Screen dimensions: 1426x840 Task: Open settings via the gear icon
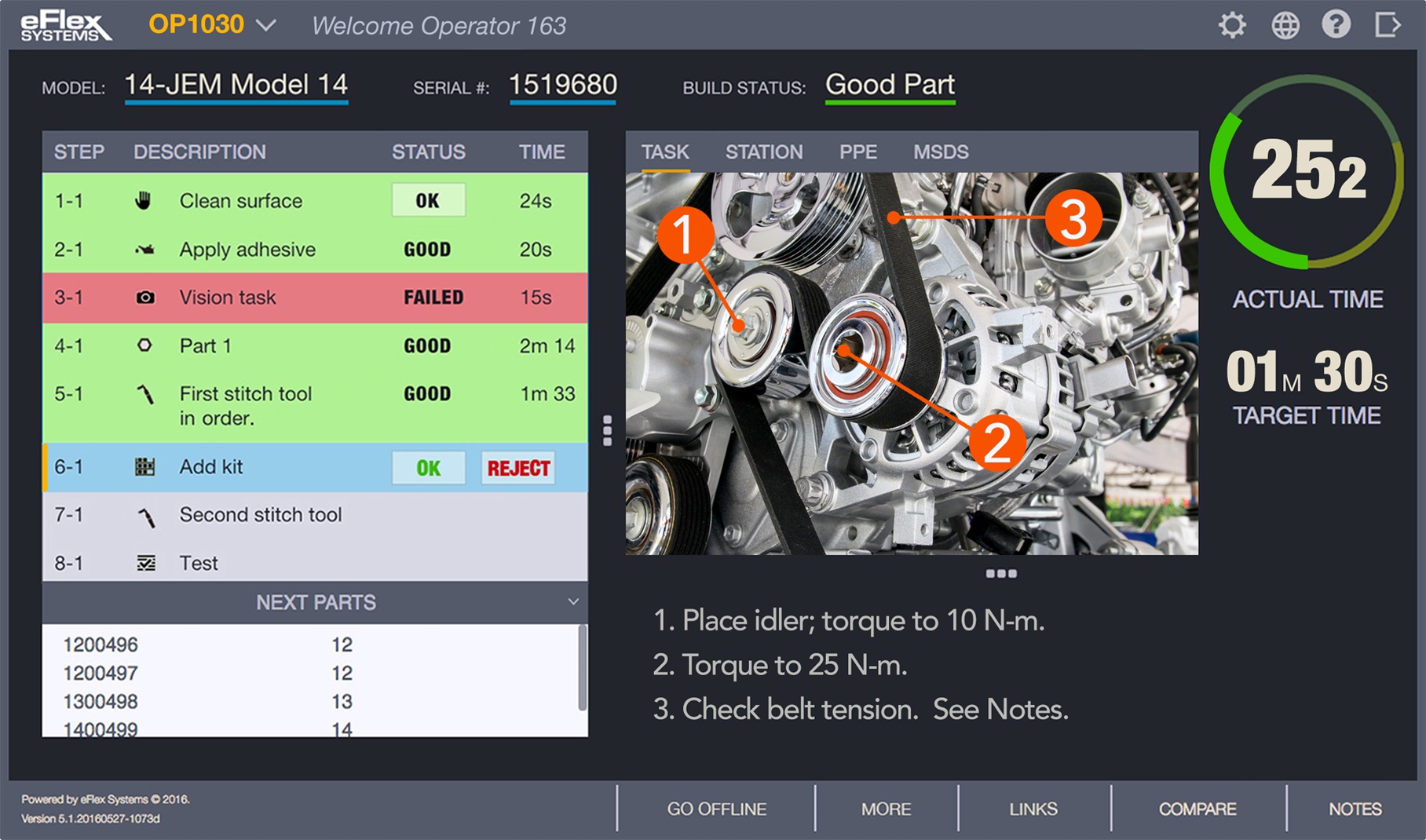click(x=1231, y=25)
